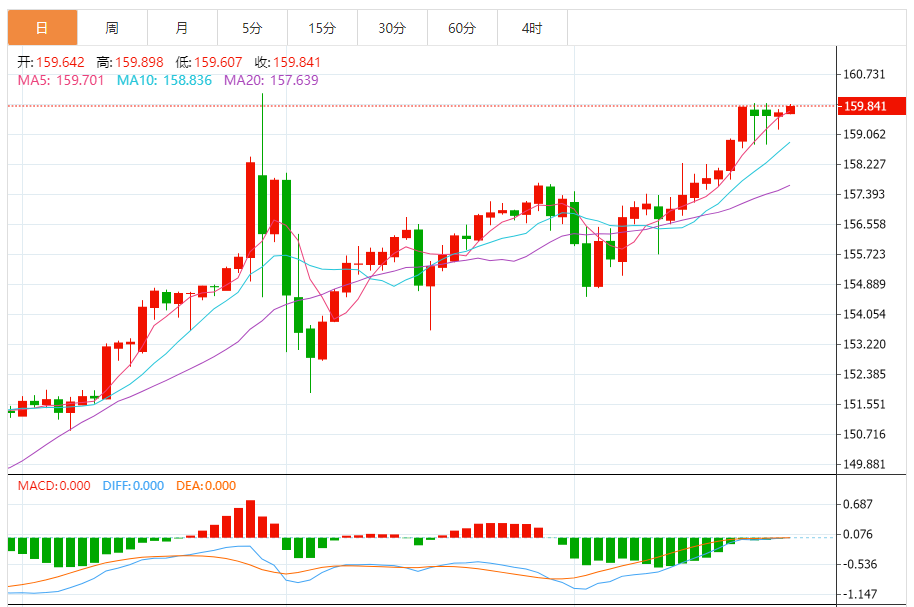Click the 155.723 price axis label

tap(864, 254)
